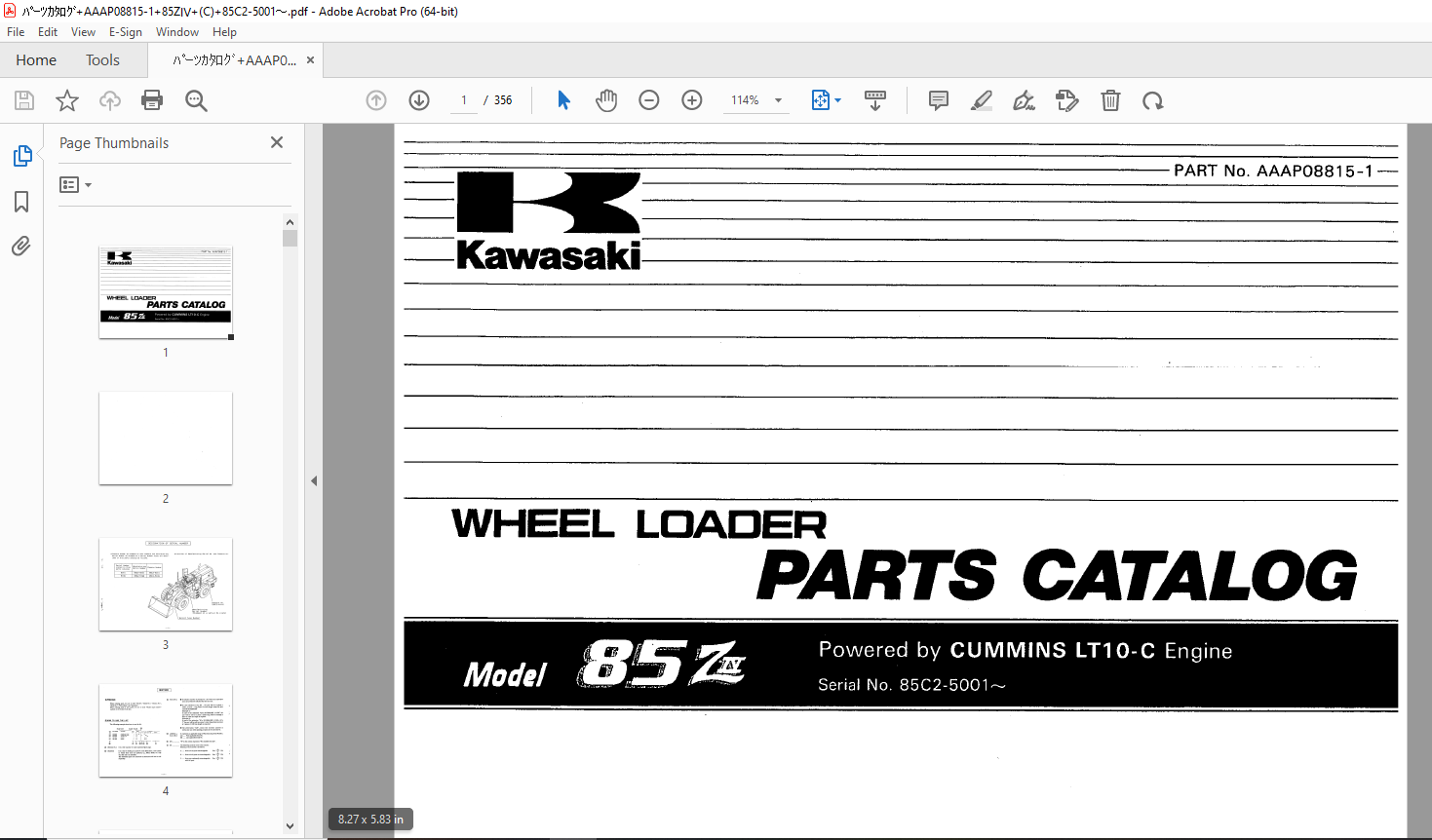Rotate page with circular arrow icon
This screenshot has width=1432, height=840.
tap(1153, 100)
